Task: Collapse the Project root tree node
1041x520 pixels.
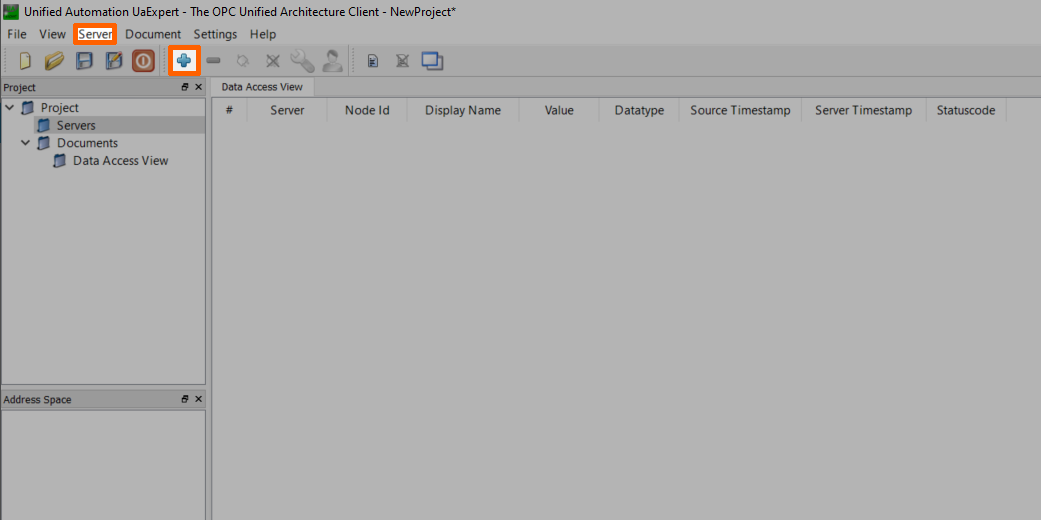Action: 10,108
